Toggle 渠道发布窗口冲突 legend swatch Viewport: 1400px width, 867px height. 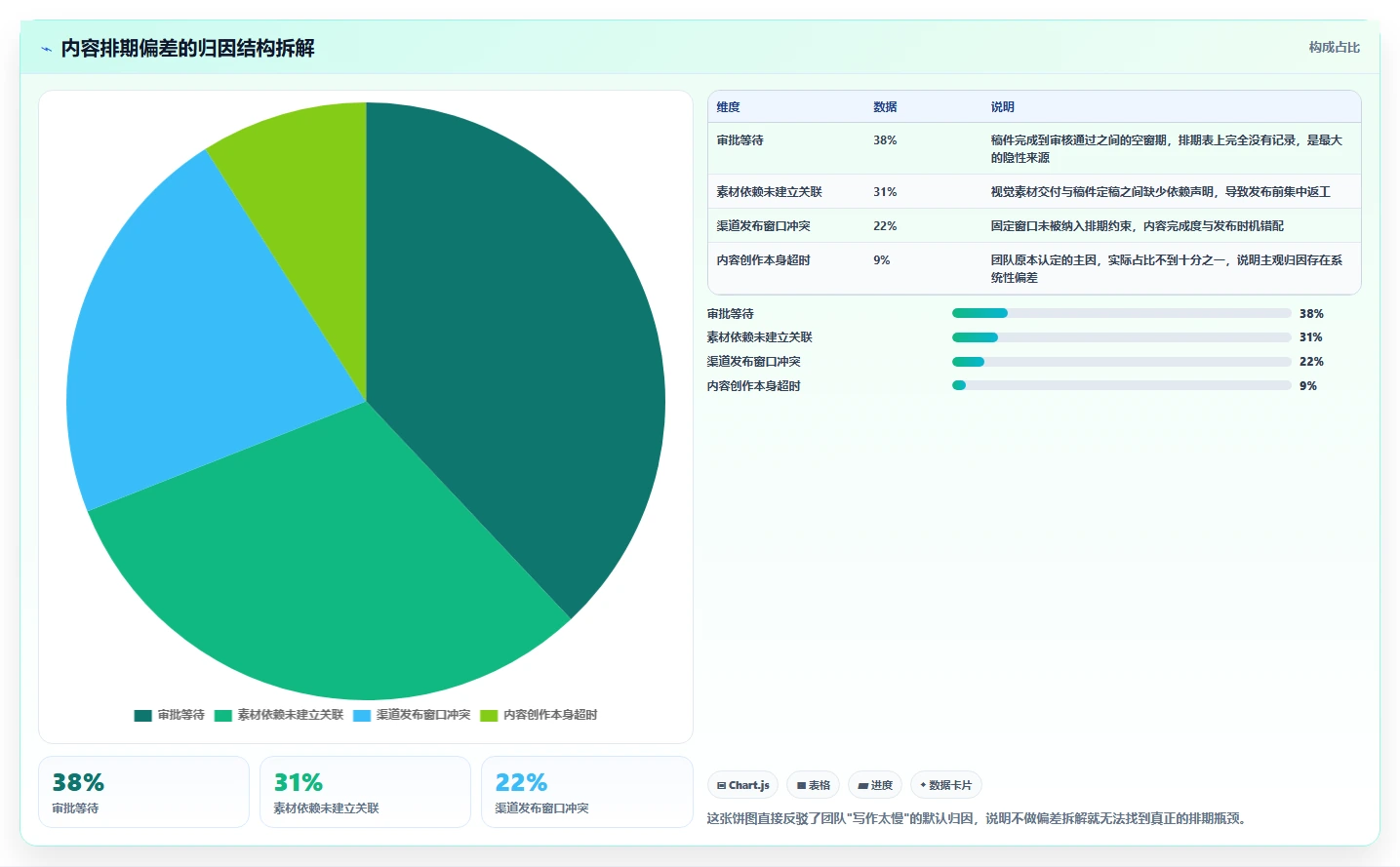click(x=362, y=715)
